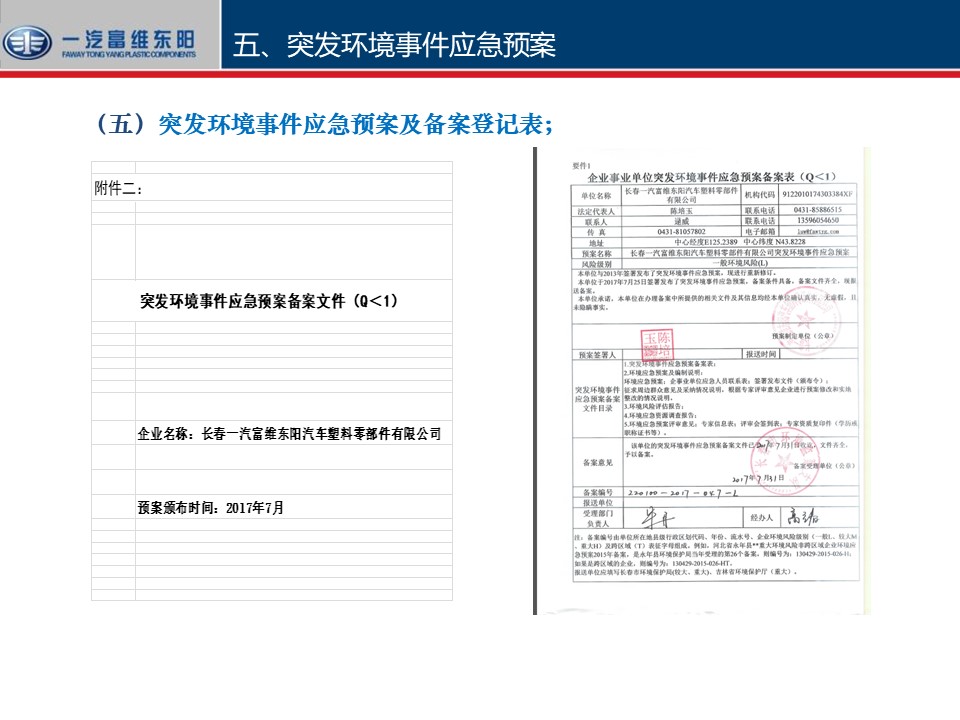This screenshot has width=960, height=720.
Task: Click the handwritten signature beside 经办人
Action: 803,517
